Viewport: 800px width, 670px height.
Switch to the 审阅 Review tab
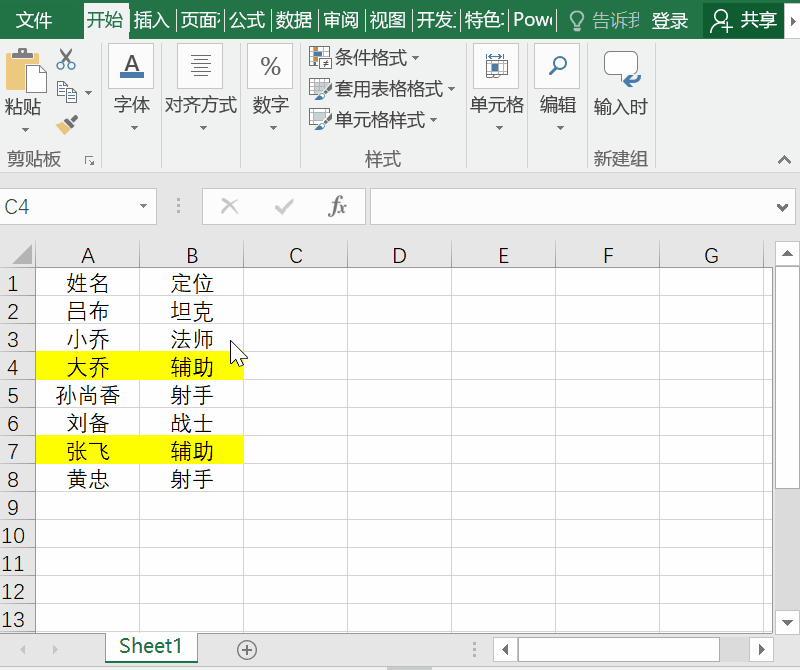click(341, 20)
